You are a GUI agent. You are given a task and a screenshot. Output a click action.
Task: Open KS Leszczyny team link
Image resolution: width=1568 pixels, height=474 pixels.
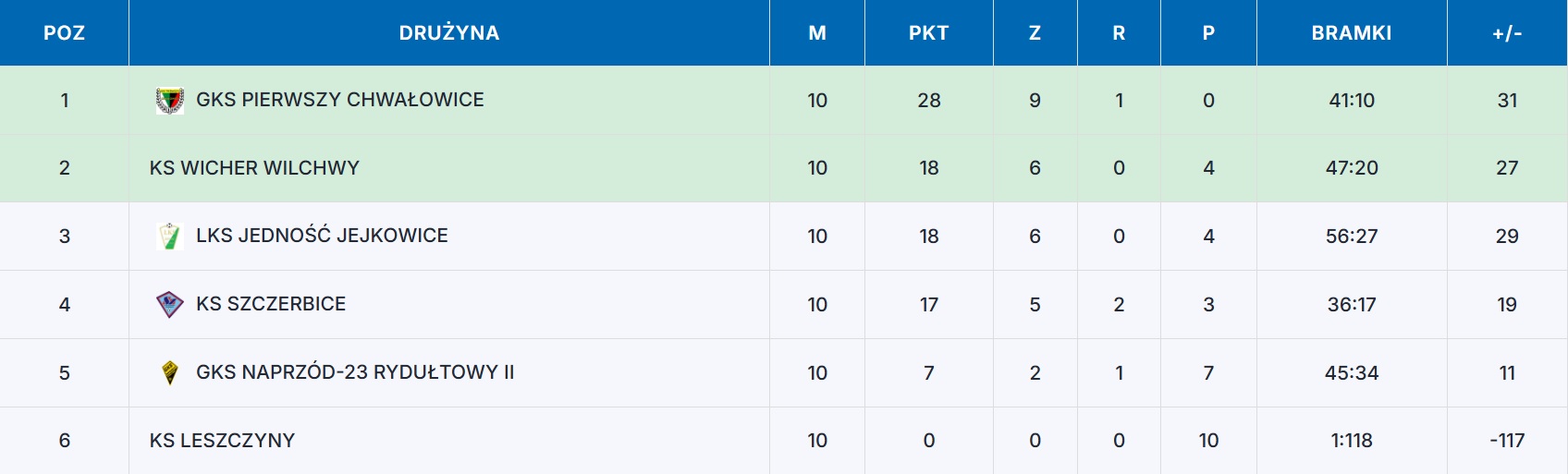(x=222, y=441)
